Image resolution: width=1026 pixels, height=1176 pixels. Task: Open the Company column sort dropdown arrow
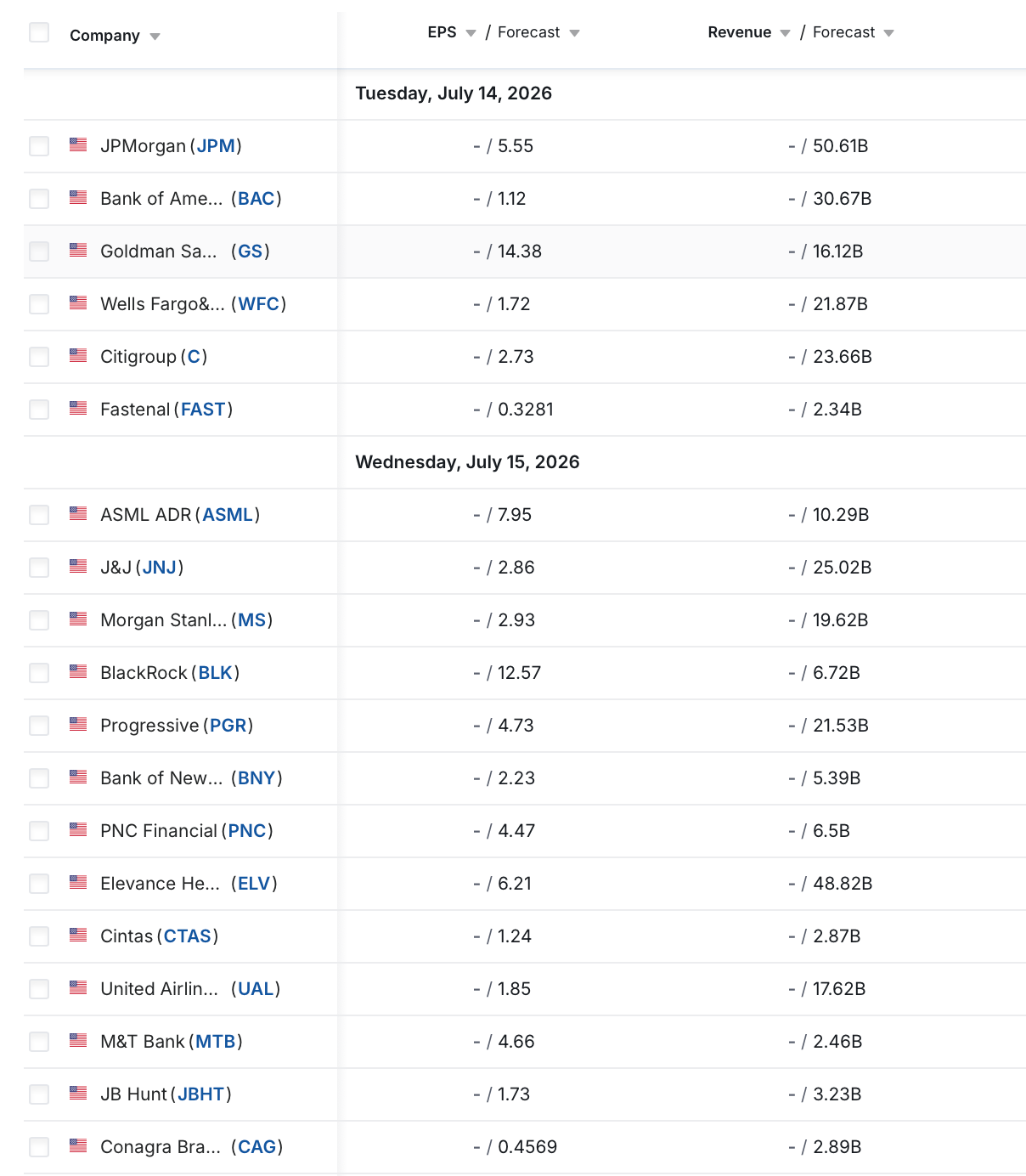155,37
